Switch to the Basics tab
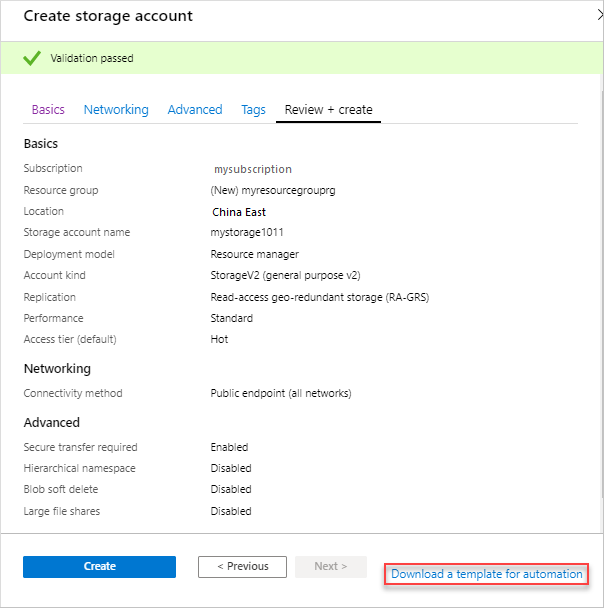The width and height of the screenshot is (604, 608). [x=48, y=110]
